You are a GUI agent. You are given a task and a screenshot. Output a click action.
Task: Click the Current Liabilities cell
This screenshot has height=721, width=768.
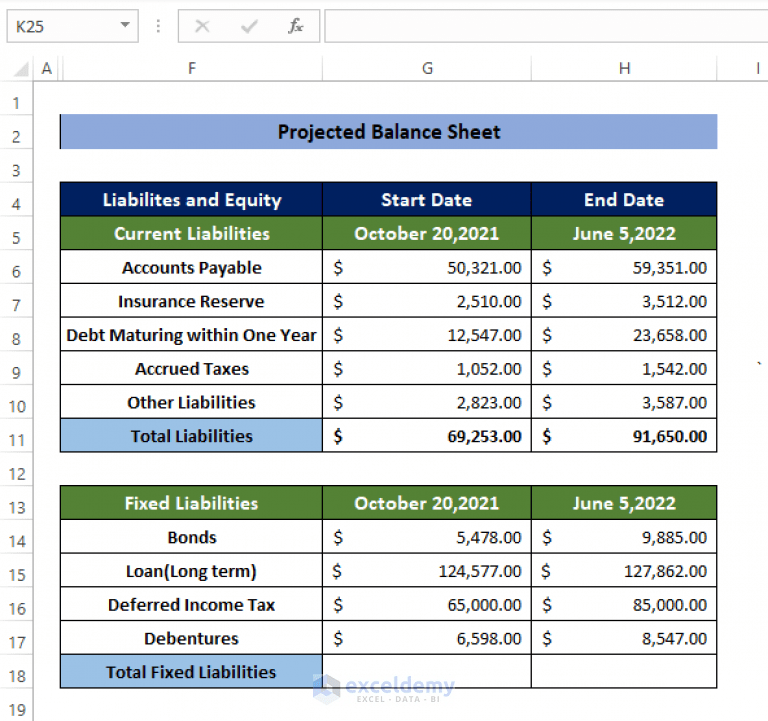pyautogui.click(x=192, y=233)
